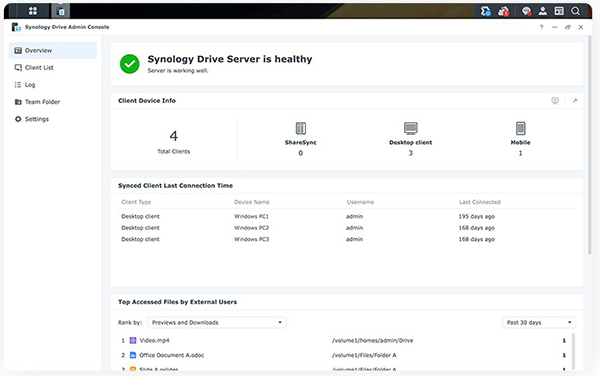The image size is (600, 376).
Task: Click the Total Clients count 4
Action: (174, 136)
